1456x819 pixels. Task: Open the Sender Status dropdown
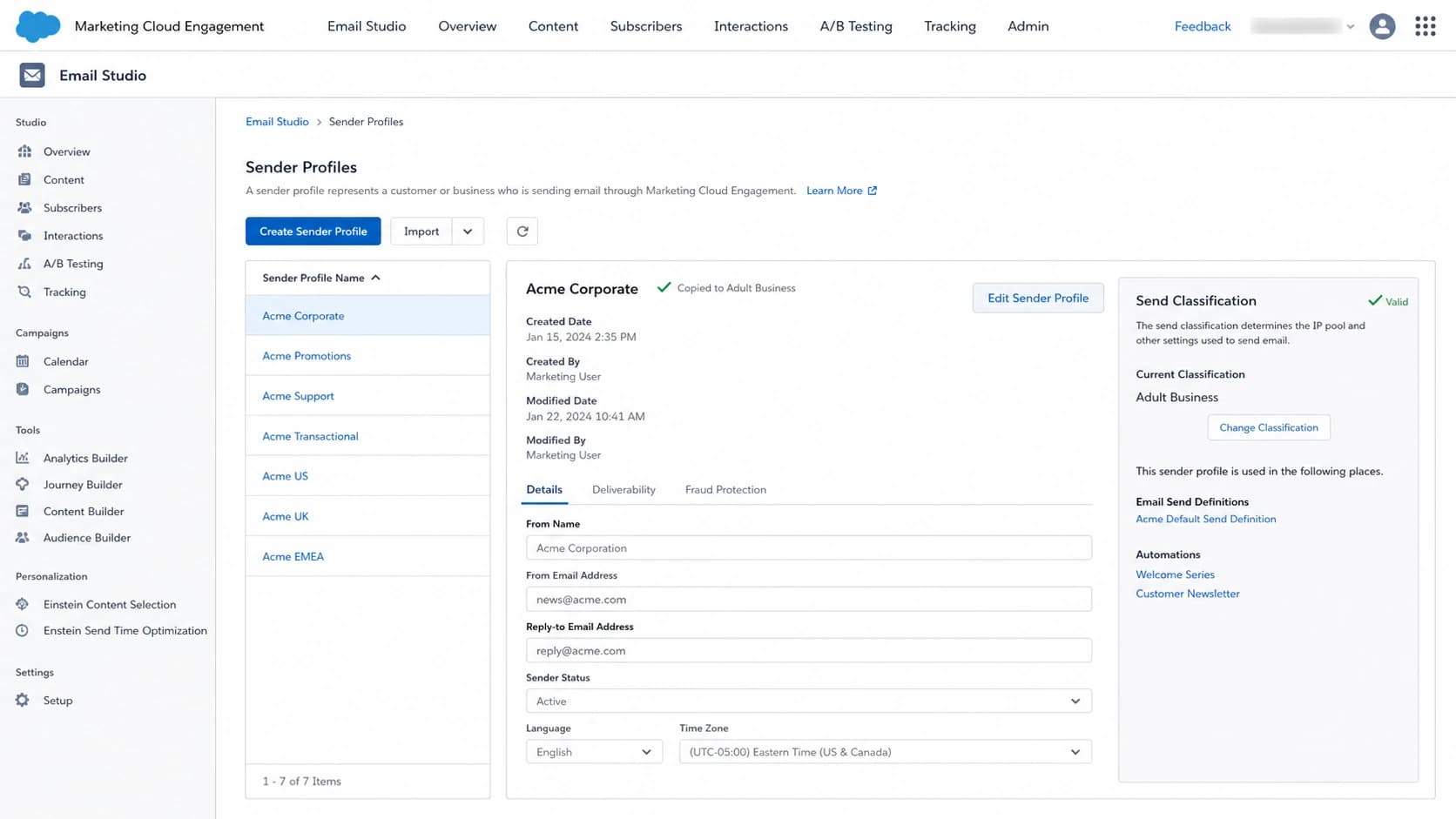pos(809,702)
